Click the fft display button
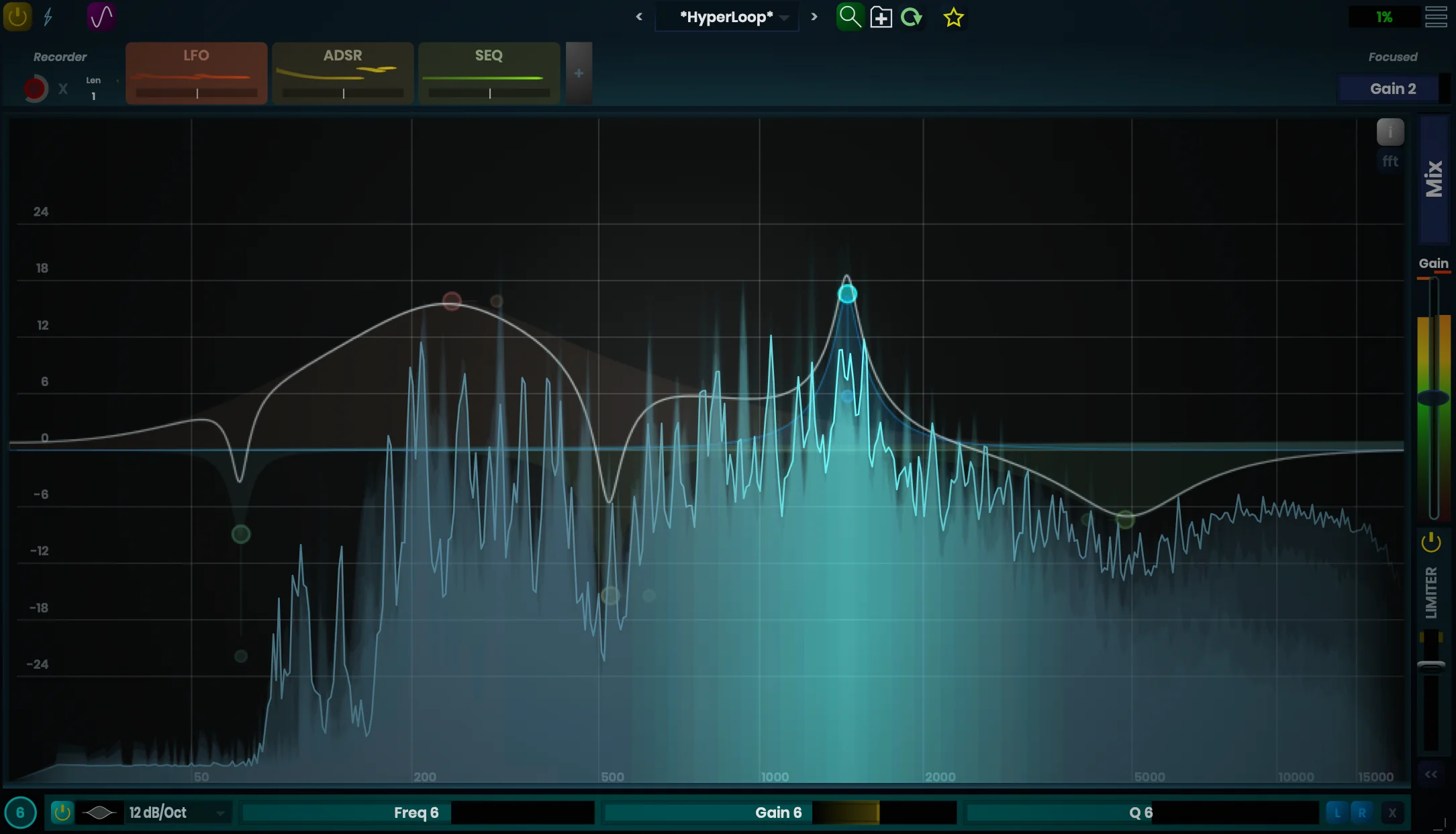 1390,161
